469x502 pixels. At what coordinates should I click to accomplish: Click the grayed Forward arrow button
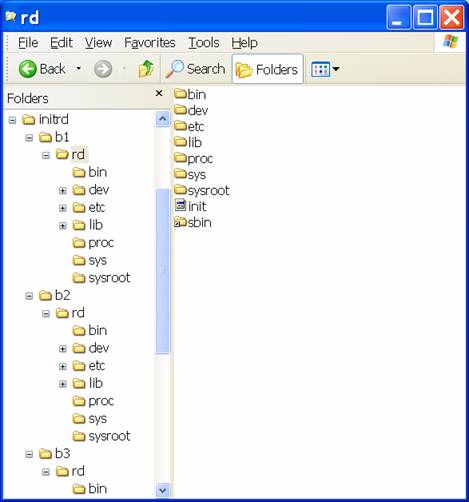(103, 69)
